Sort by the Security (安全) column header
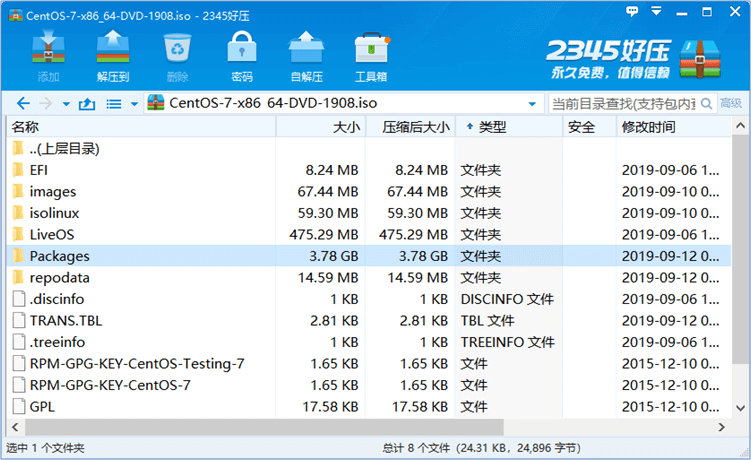Image resolution: width=751 pixels, height=460 pixels. [590, 127]
